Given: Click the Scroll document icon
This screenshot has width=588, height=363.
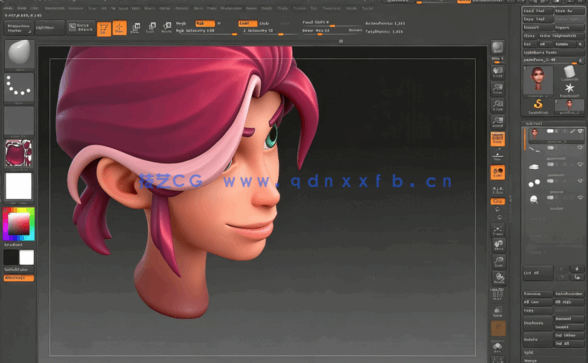Looking at the screenshot, I should [498, 72].
